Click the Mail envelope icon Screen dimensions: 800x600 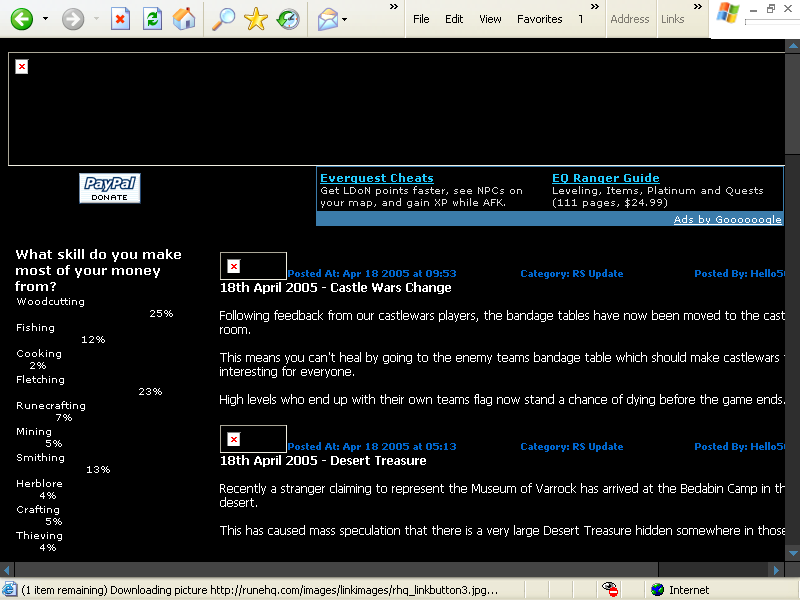click(x=328, y=19)
